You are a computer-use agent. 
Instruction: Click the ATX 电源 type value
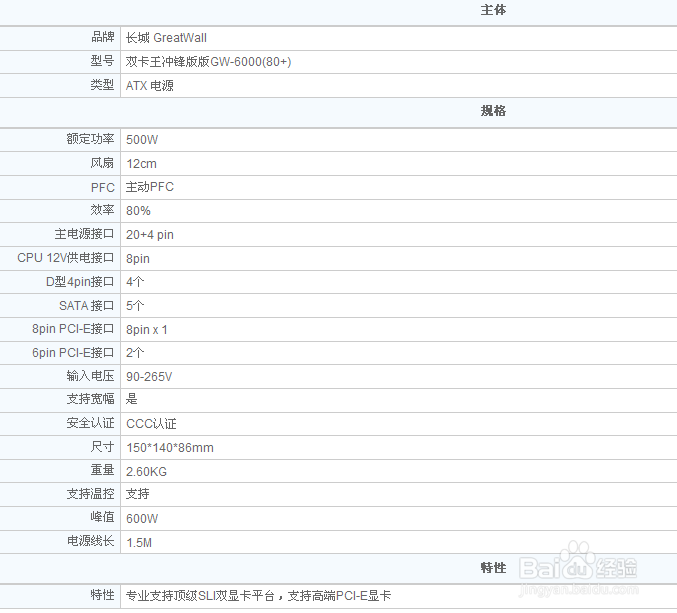click(150, 85)
